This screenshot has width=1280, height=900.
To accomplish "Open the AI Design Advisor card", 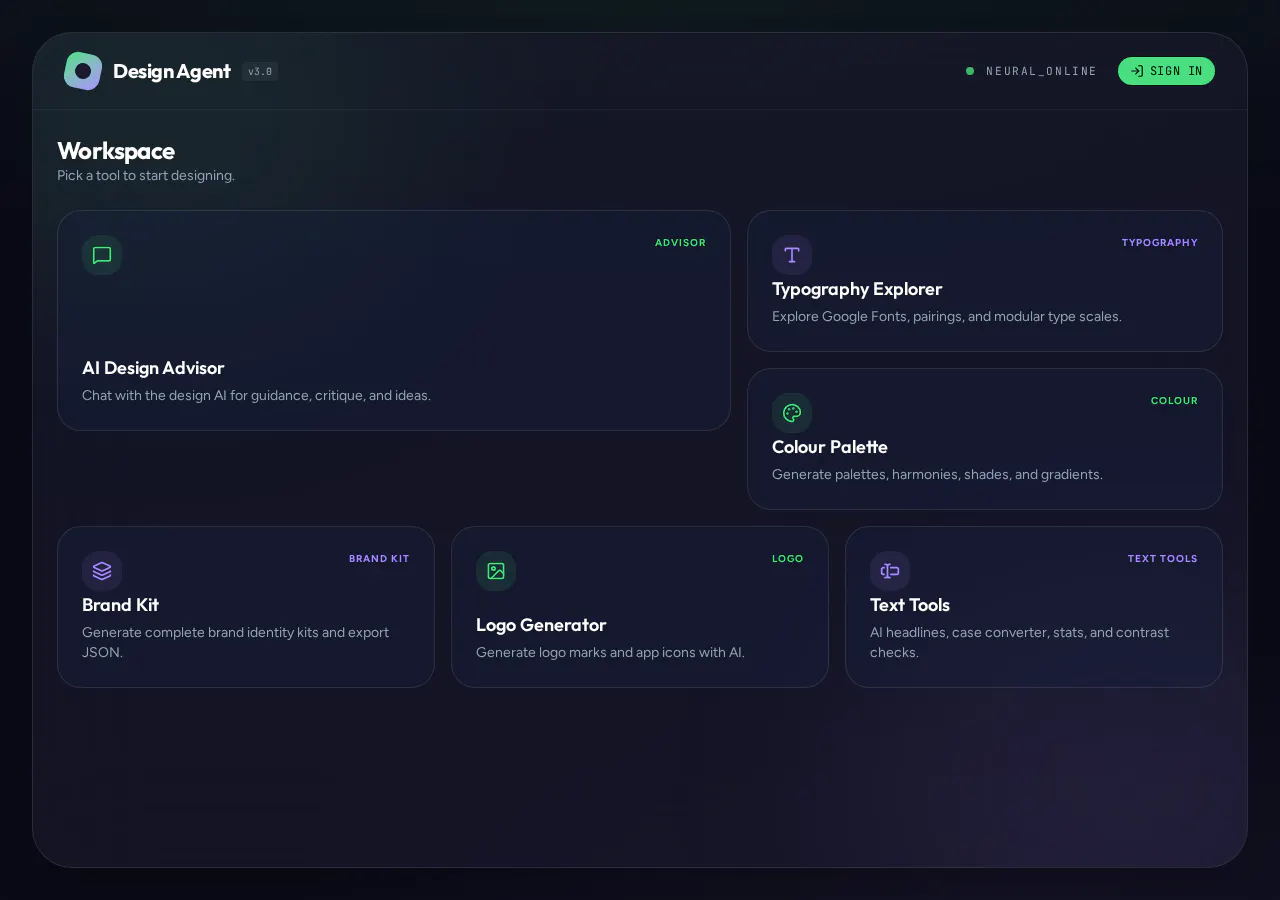I will 394,320.
